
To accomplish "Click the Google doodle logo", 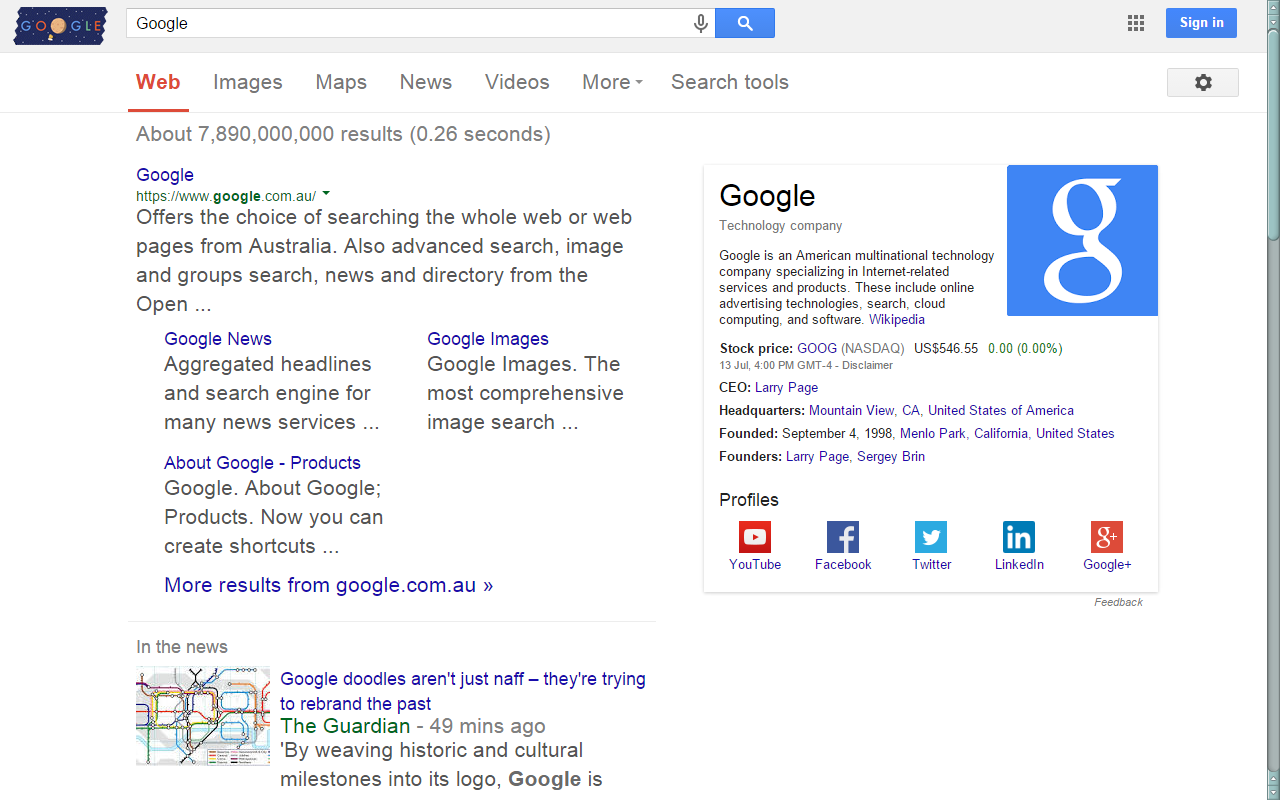I will (60, 25).
